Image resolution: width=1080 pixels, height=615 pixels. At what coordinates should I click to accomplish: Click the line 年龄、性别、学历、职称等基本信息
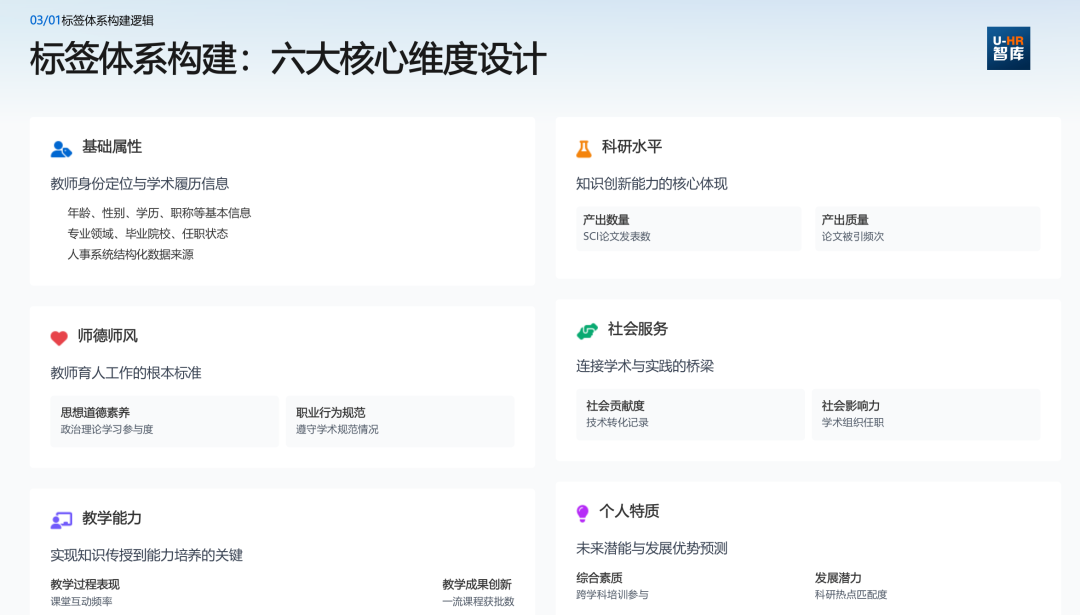159,213
